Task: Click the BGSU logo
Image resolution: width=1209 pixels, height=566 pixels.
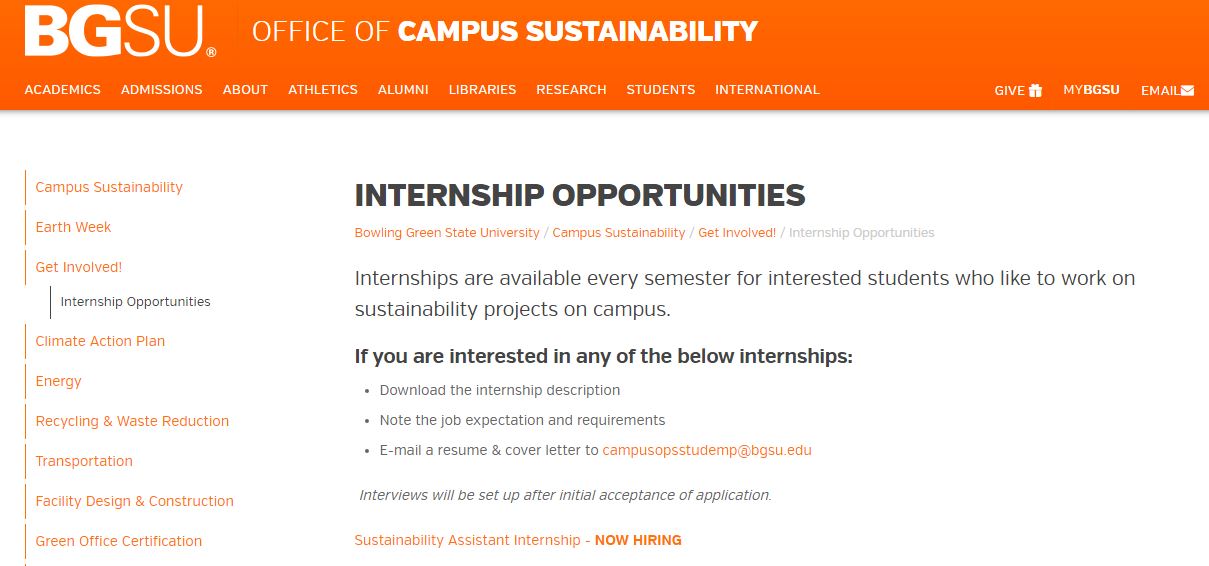Action: pyautogui.click(x=120, y=32)
